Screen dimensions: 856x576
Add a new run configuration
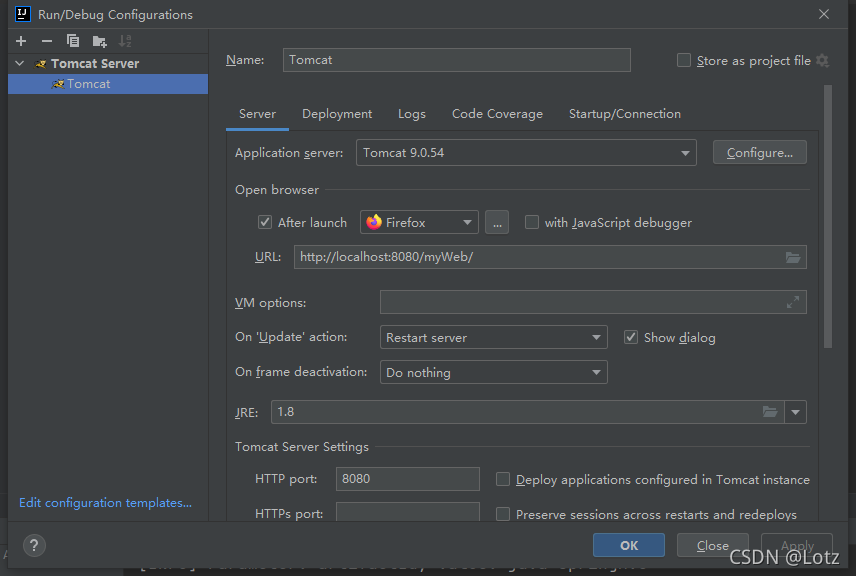21,41
